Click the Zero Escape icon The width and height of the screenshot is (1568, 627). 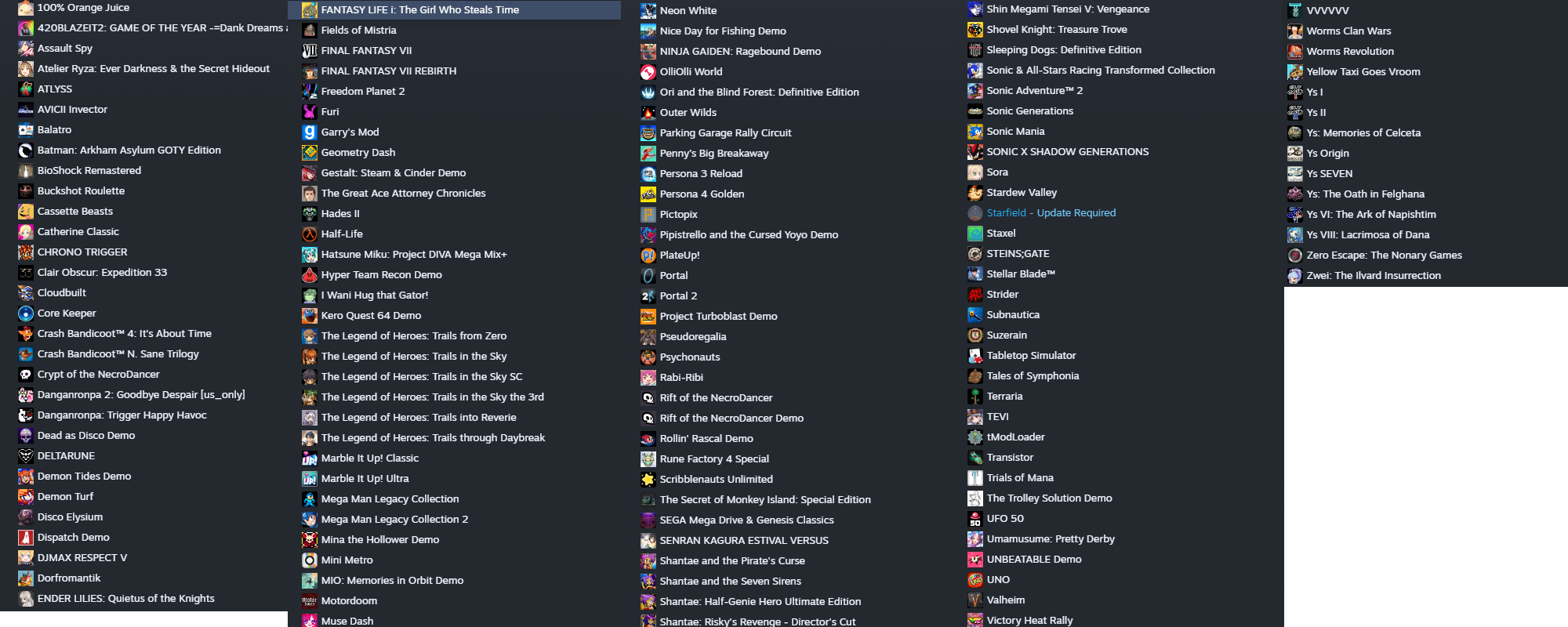1295,256
